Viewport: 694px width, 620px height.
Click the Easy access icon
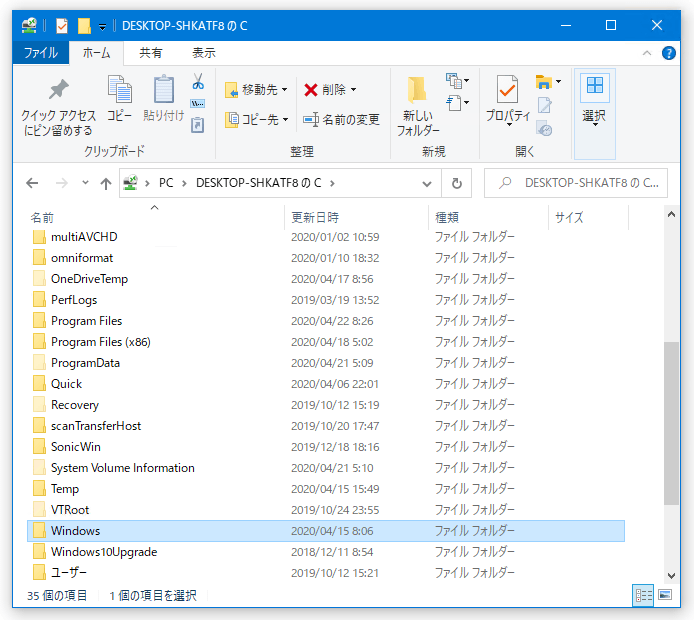tap(457, 103)
